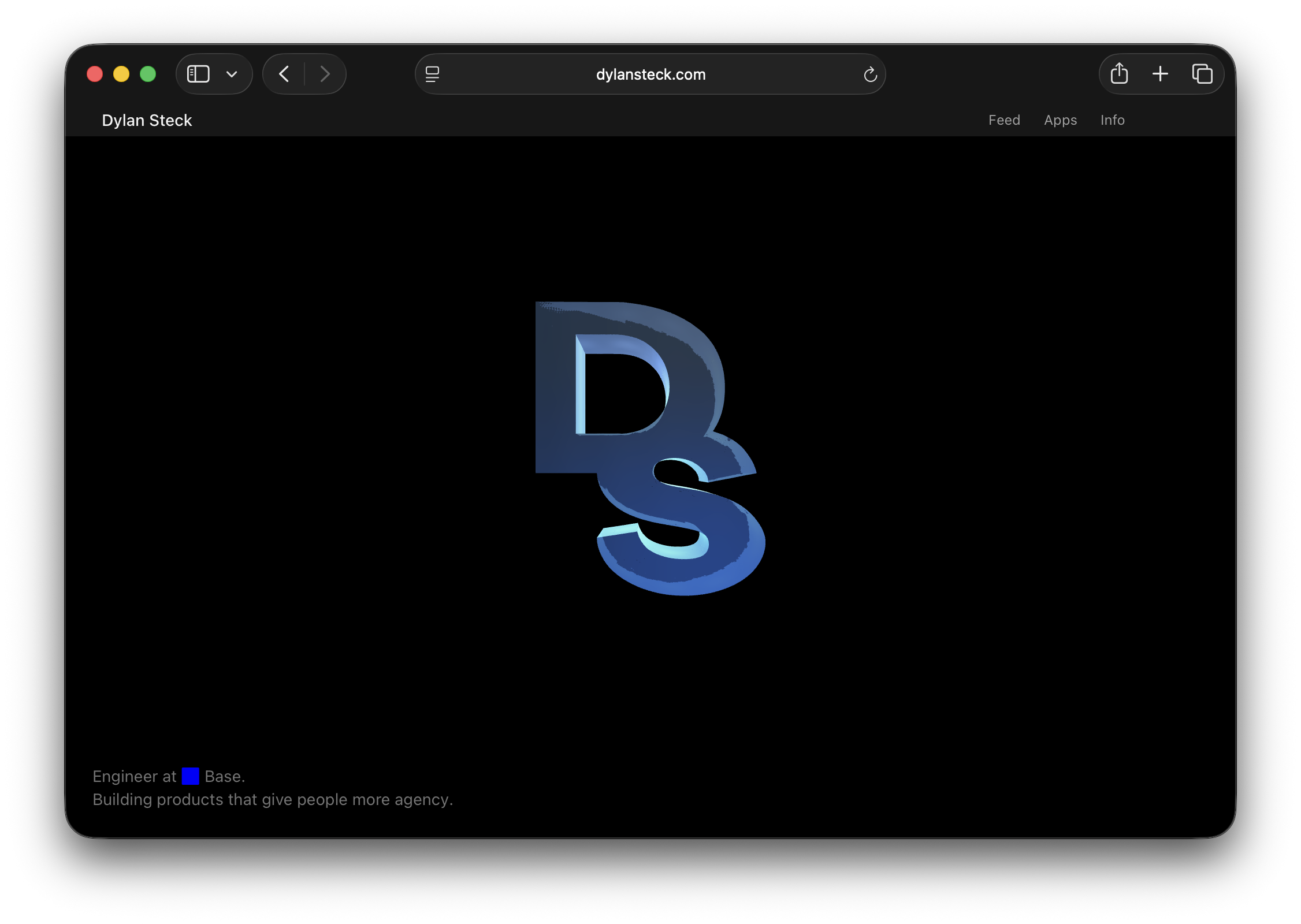Open the Apps navigation item
The height and width of the screenshot is (924, 1301).
1060,120
